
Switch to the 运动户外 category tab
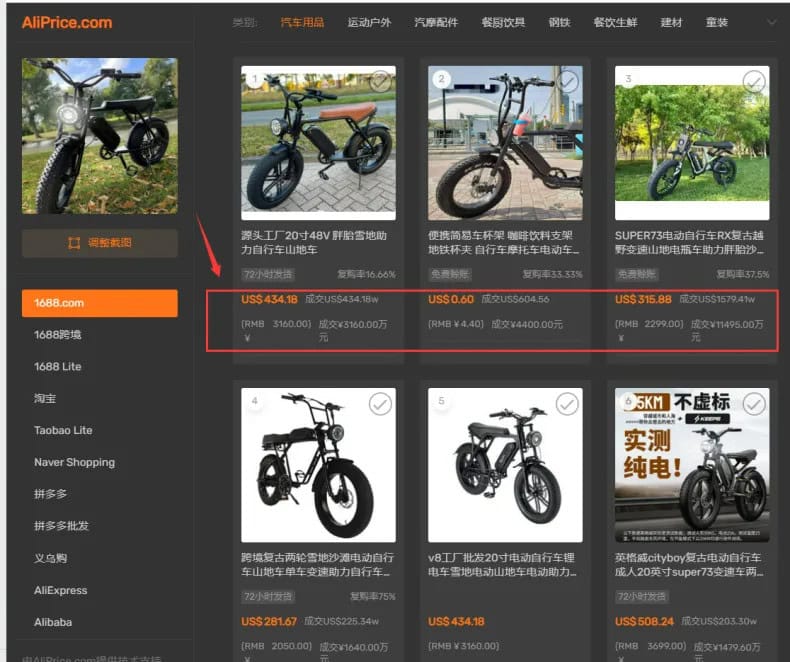(x=369, y=22)
